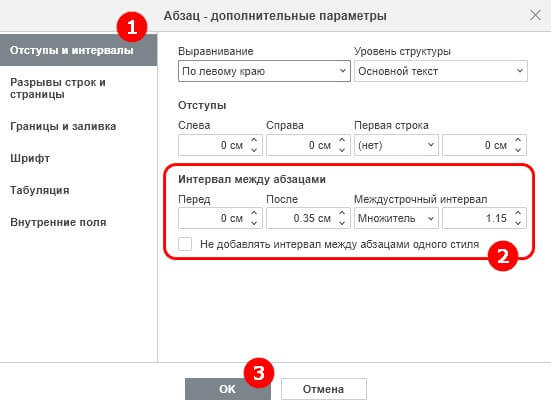
Task: Increase the Перед spacing value
Action: [254, 213]
